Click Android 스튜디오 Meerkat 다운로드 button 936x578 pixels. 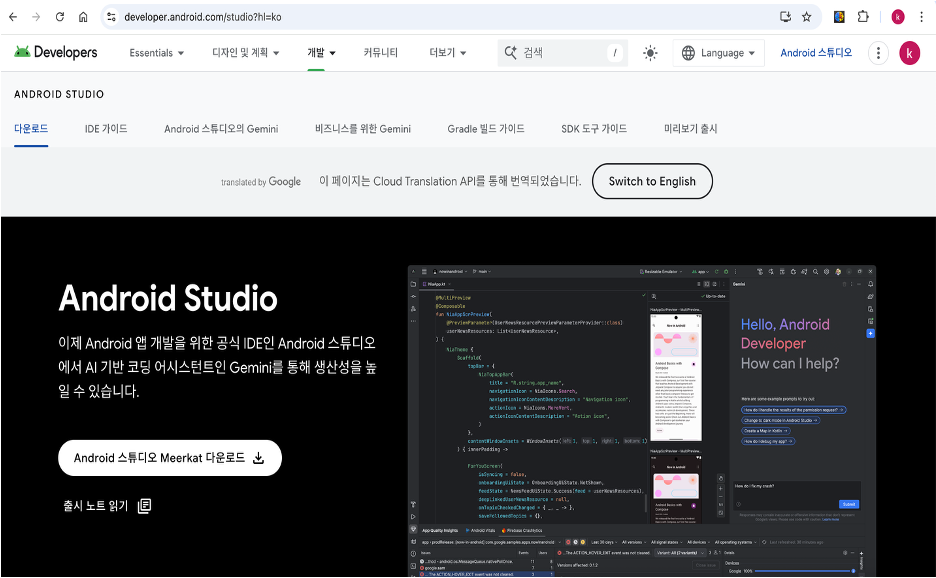[x=170, y=458]
